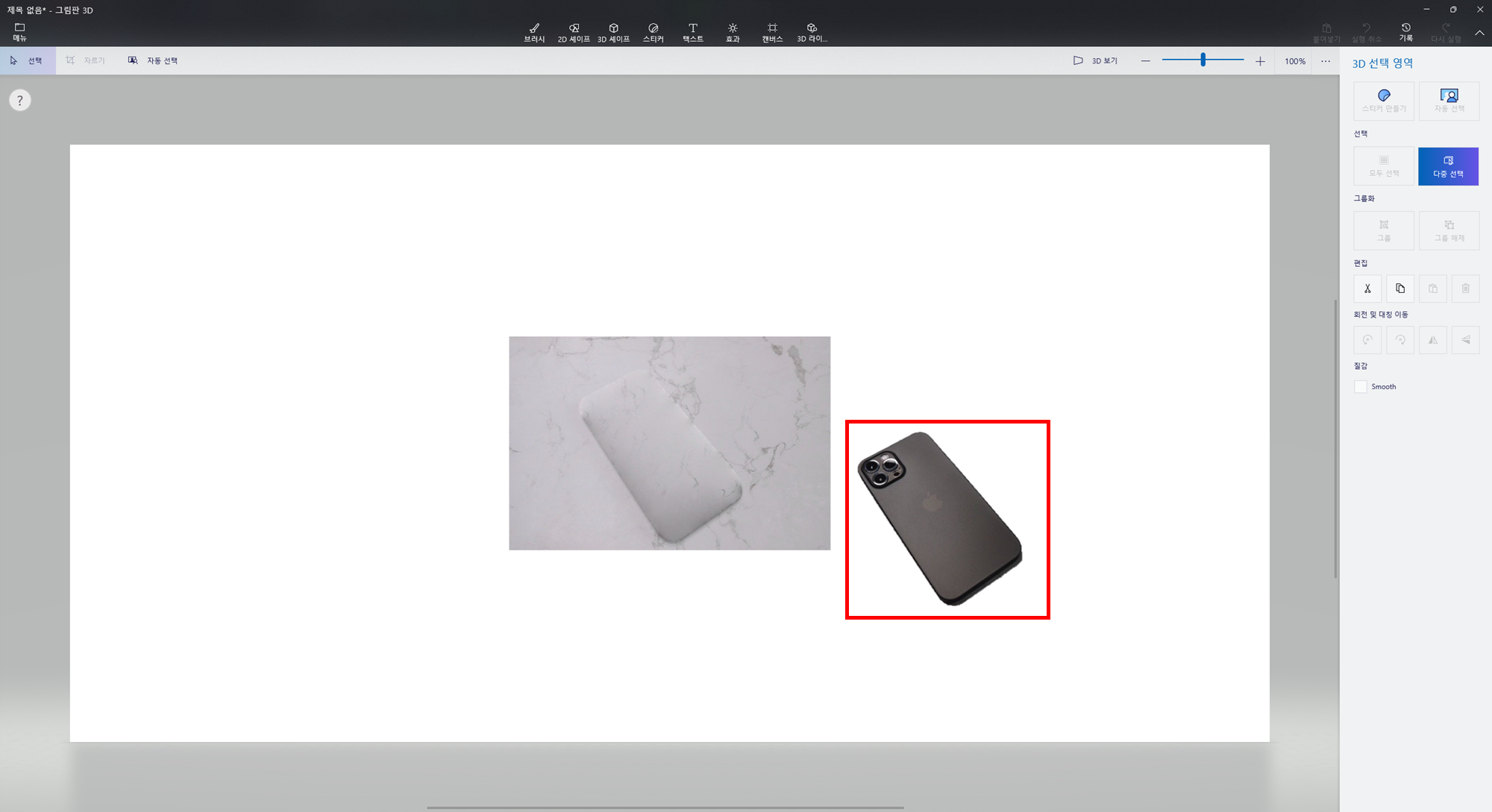Screen dimensions: 1492x812
Task: Select the Brushes tool in top toolbar
Action: pyautogui.click(x=534, y=32)
